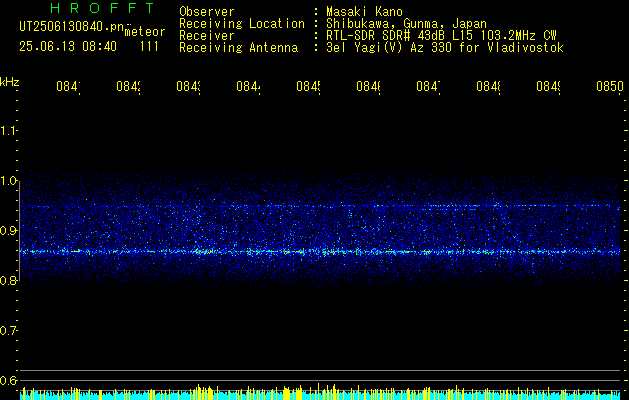Click the 1.0 kHz axis label
The width and height of the screenshot is (629, 400).
click(x=8, y=181)
